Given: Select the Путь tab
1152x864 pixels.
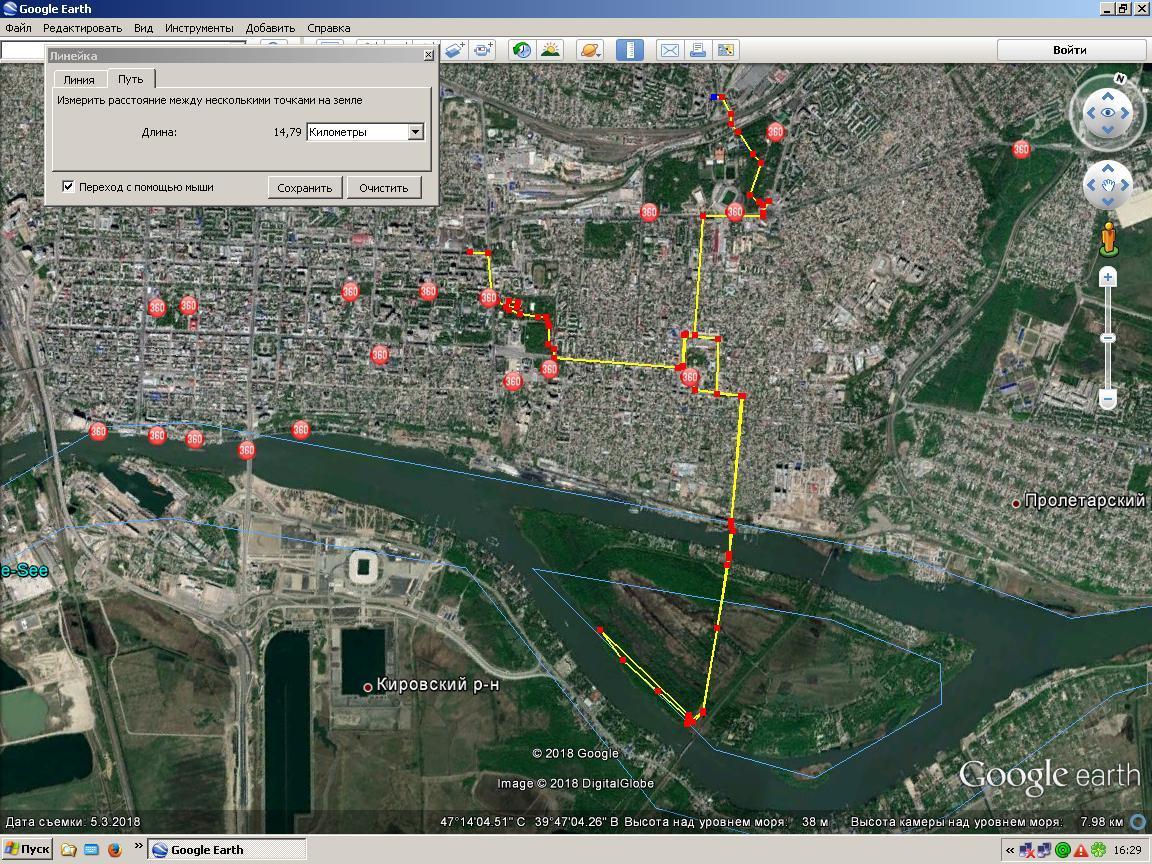Looking at the screenshot, I should 130,79.
